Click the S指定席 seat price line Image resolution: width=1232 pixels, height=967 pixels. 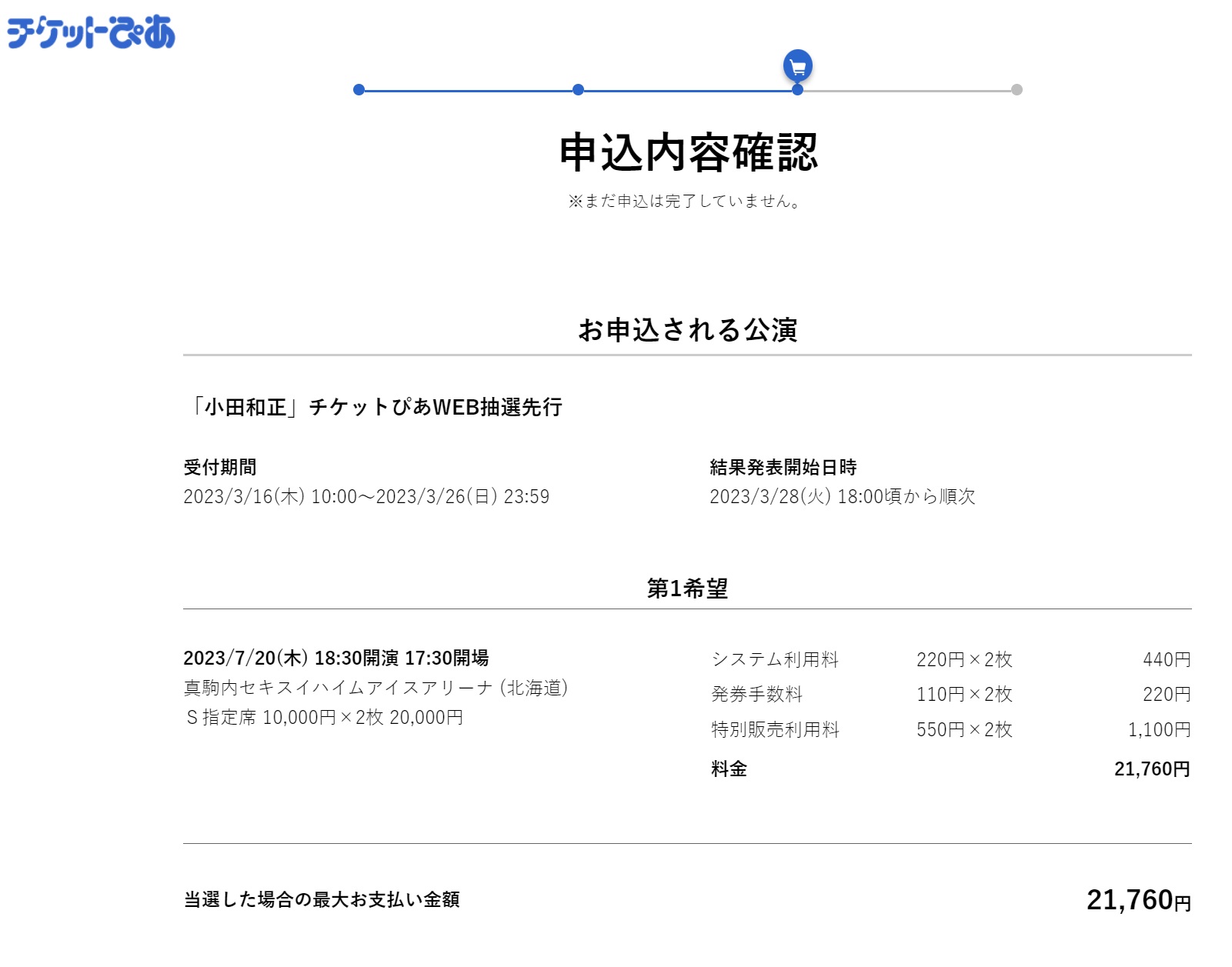pos(324,718)
